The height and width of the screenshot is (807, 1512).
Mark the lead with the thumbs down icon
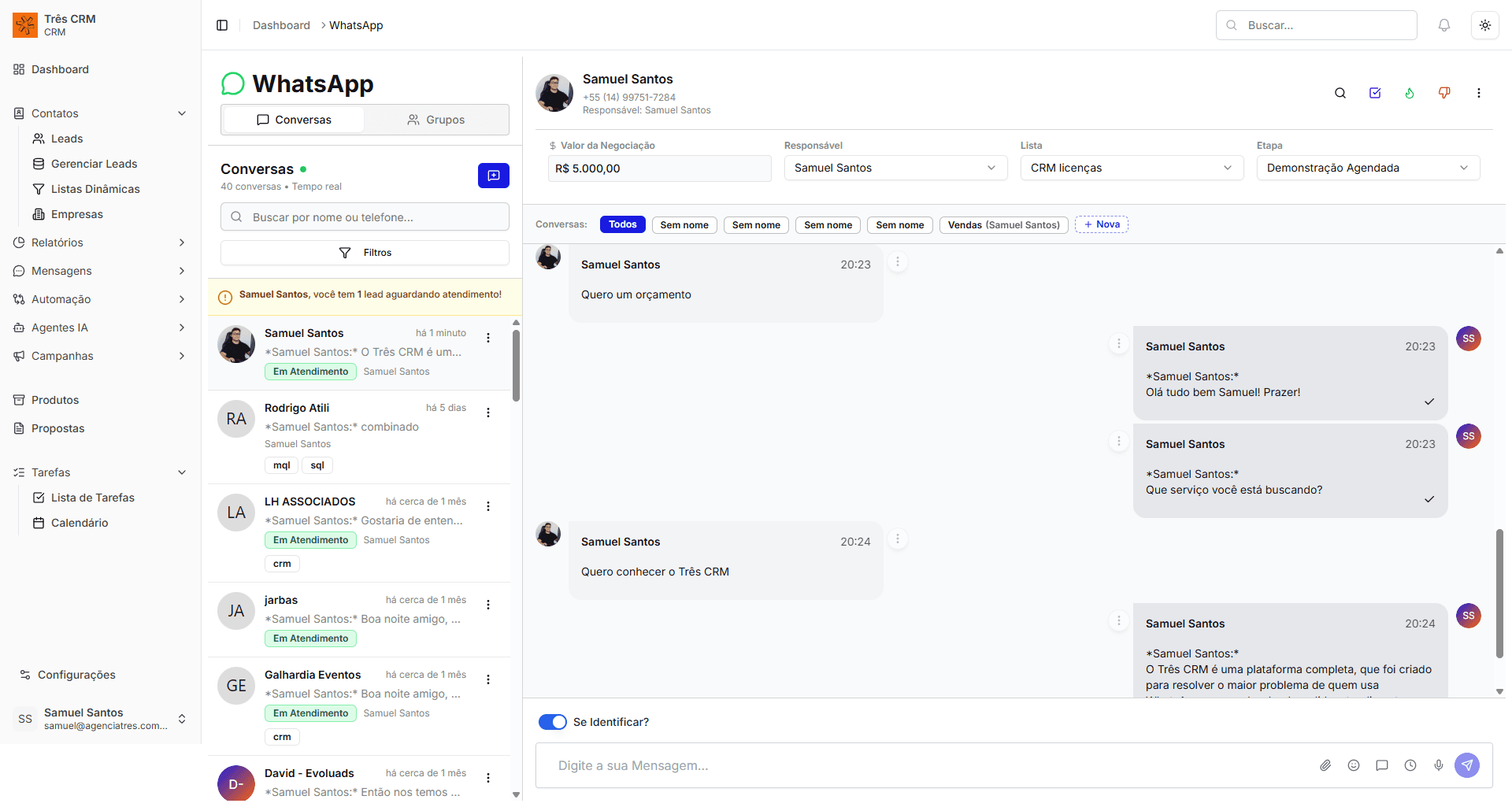(x=1444, y=93)
